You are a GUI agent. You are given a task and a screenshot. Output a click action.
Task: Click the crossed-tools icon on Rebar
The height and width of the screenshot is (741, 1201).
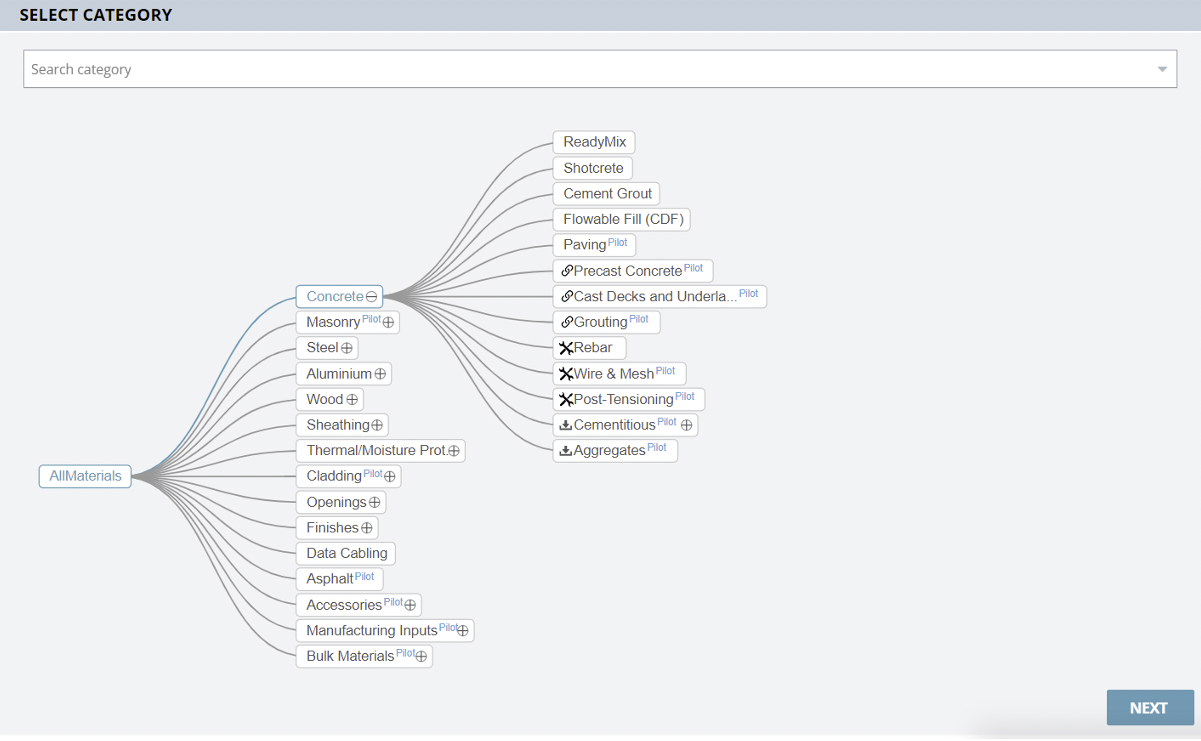click(x=566, y=348)
